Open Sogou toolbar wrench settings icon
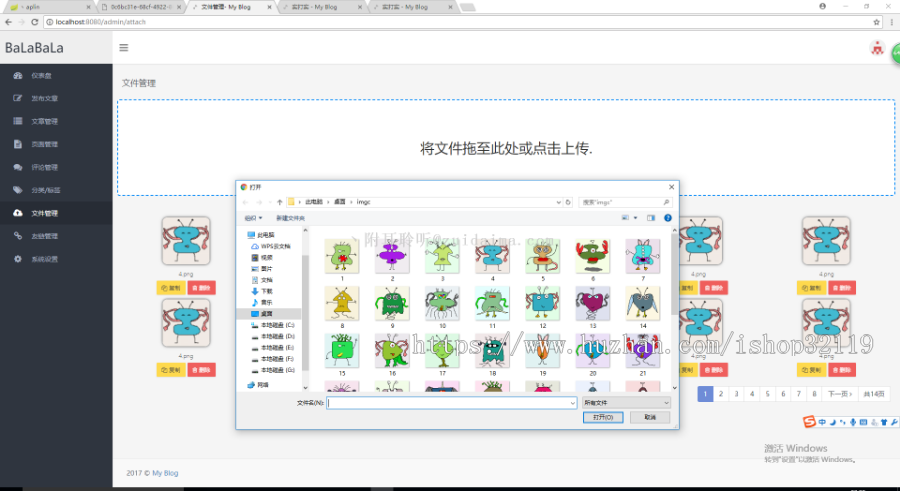The height and width of the screenshot is (491, 900). [894, 422]
